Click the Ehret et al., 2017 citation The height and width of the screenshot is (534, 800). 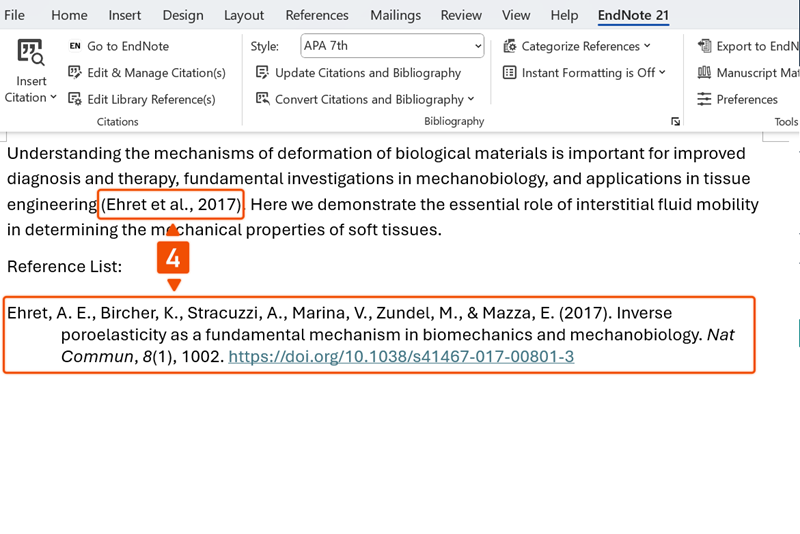point(171,204)
